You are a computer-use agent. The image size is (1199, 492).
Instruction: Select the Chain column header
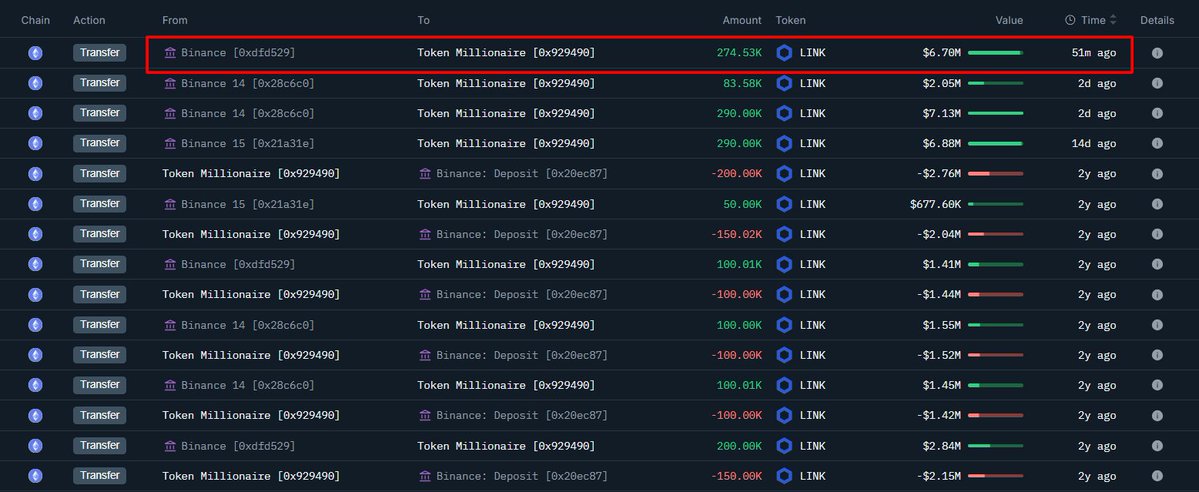coord(35,20)
